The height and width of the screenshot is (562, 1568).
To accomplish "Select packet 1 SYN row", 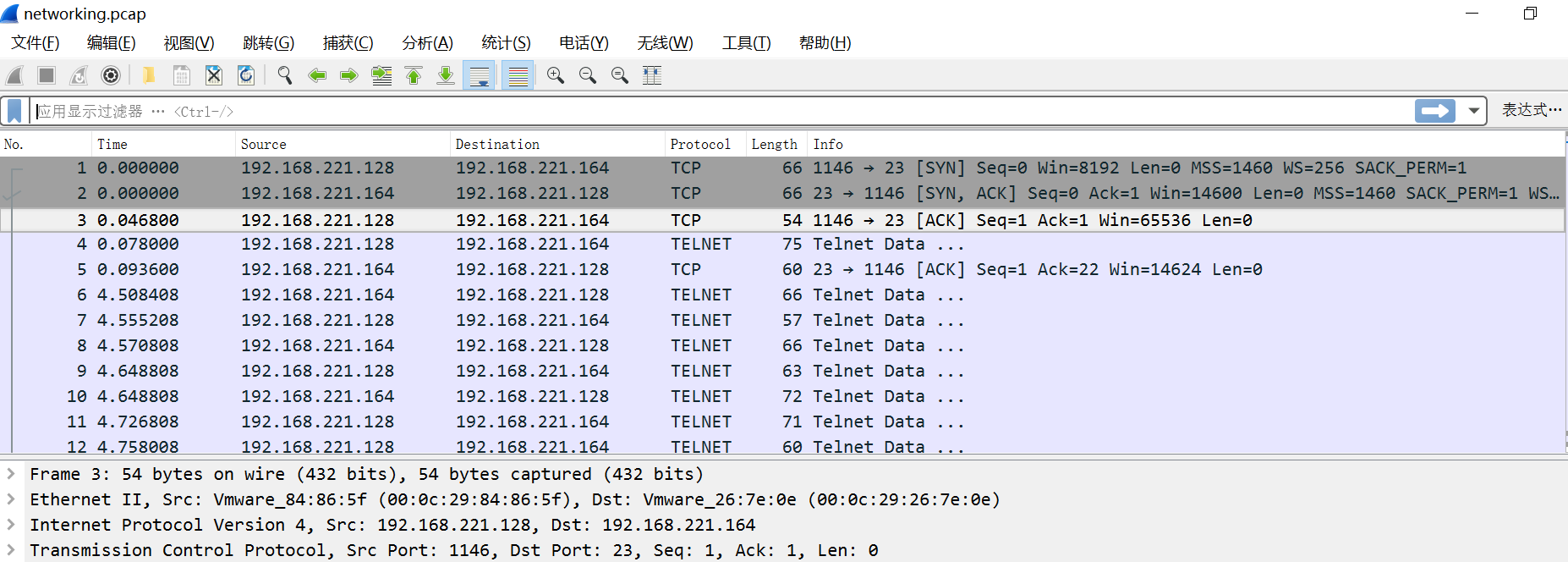I will (782, 168).
